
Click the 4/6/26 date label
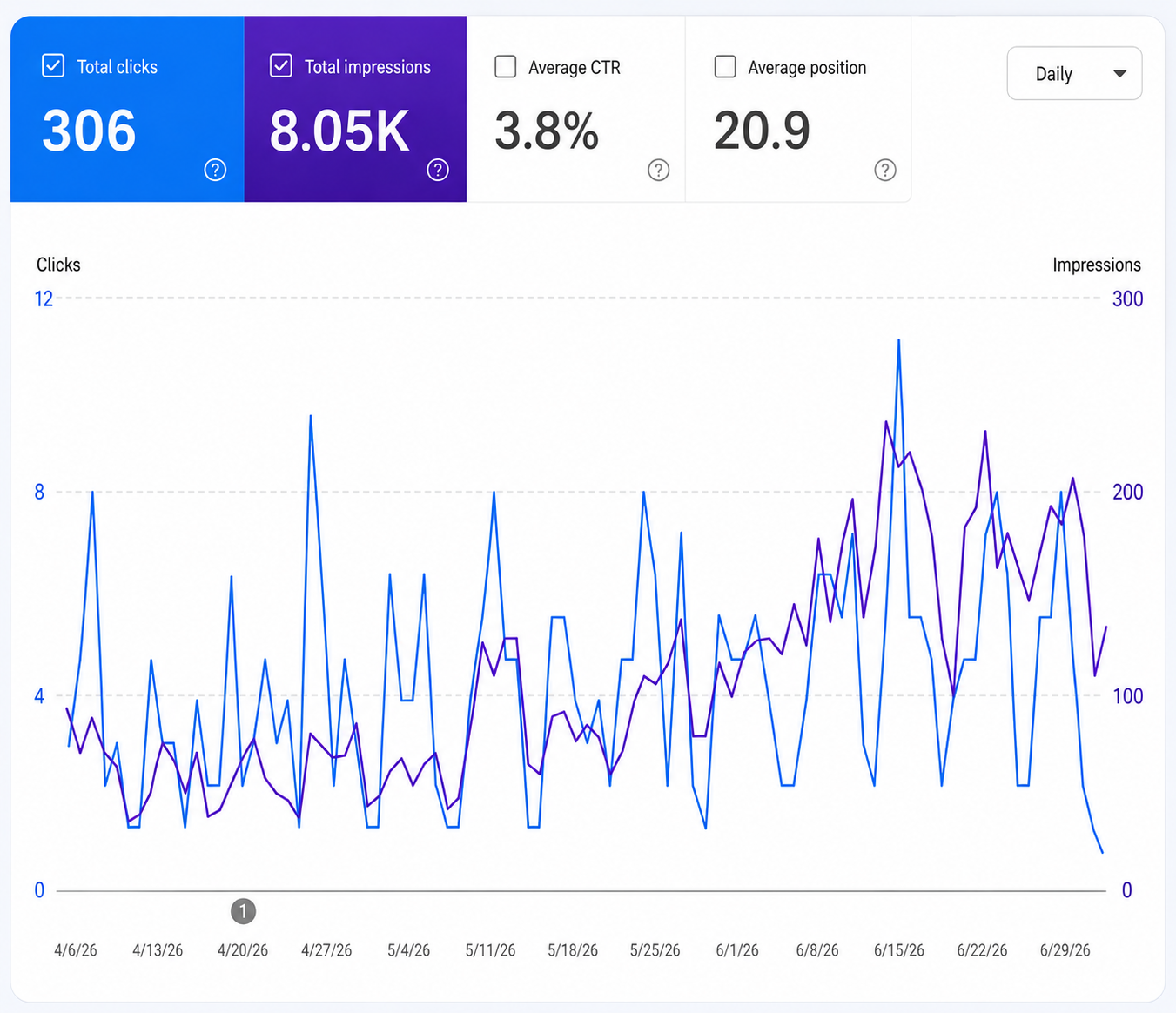(76, 950)
